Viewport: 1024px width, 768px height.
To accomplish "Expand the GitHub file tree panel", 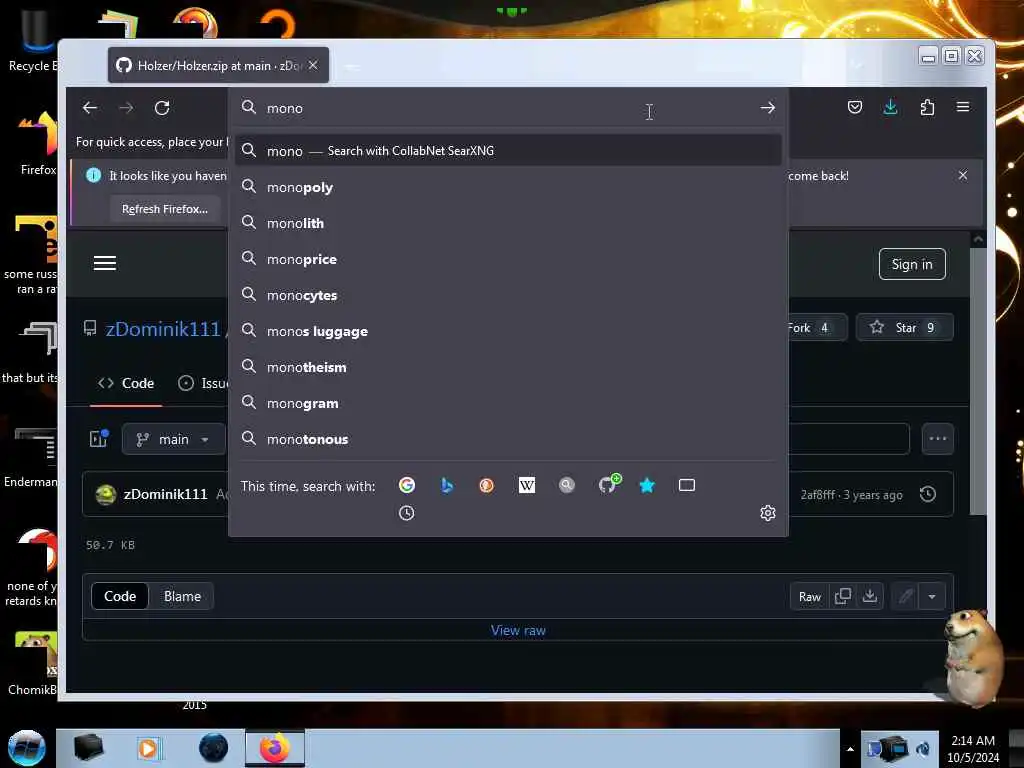I will pos(99,439).
